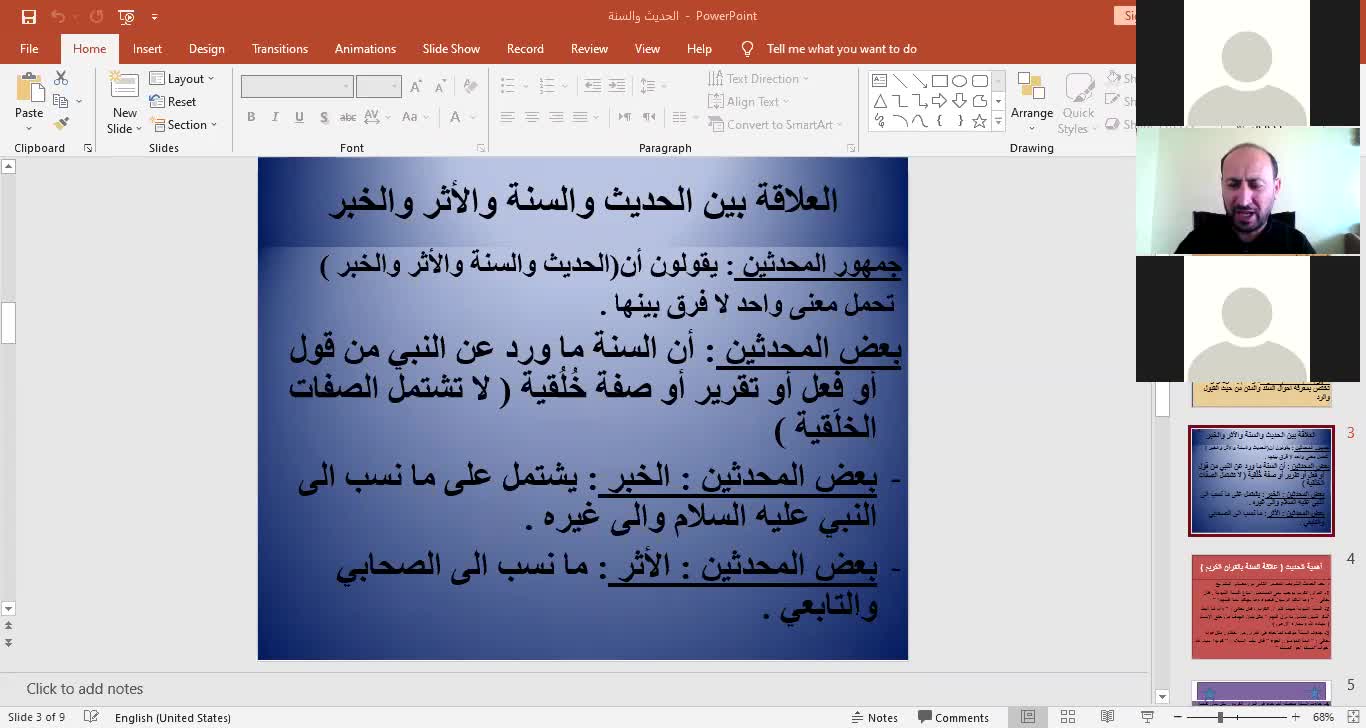Image resolution: width=1366 pixels, height=728 pixels.
Task: Click the New Slide icon
Action: (x=124, y=87)
